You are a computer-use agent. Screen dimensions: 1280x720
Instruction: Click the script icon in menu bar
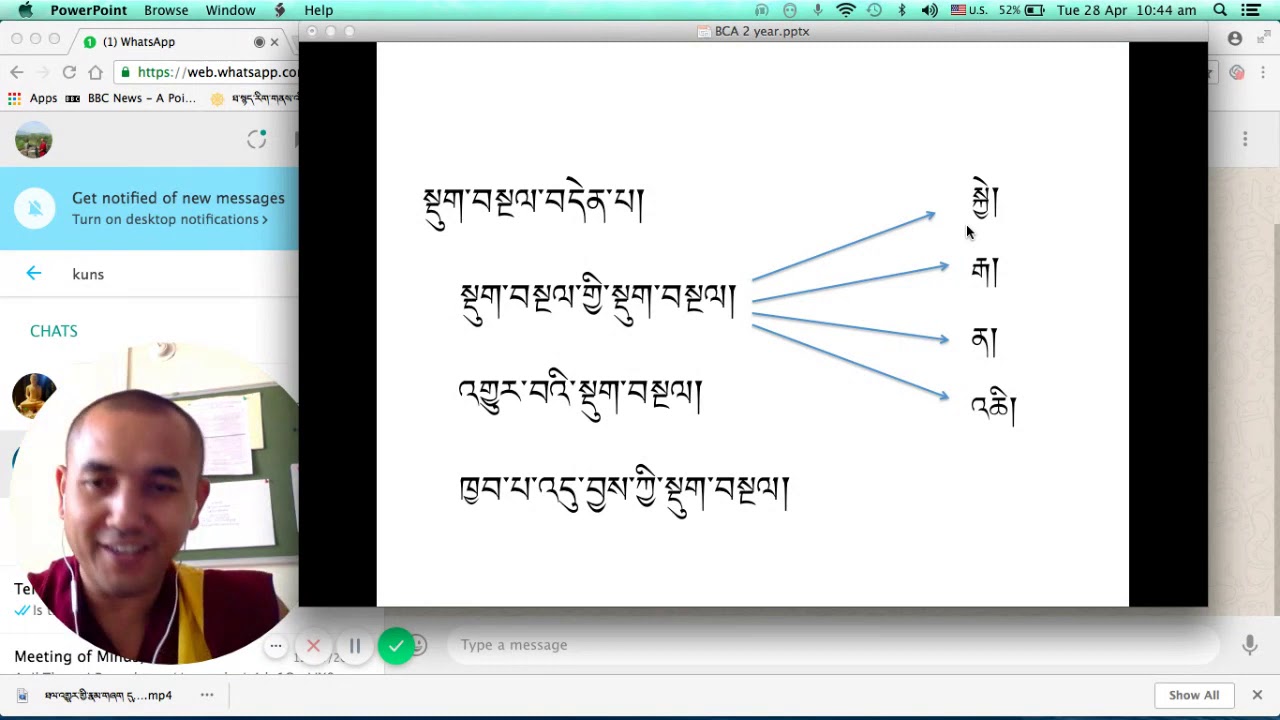tap(280, 10)
